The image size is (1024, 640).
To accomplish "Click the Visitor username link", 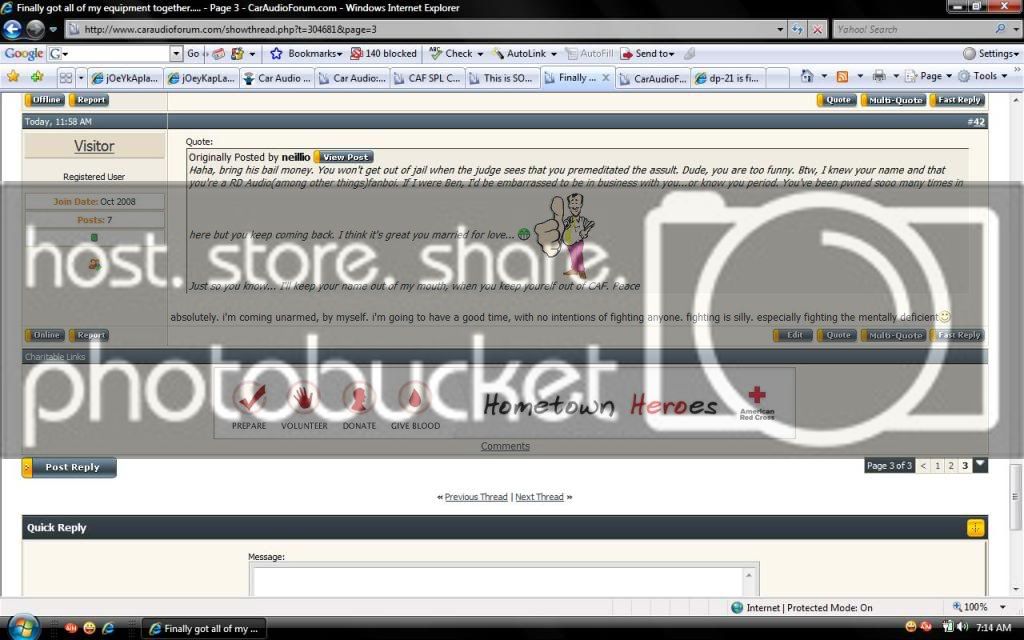I will click(x=94, y=146).
